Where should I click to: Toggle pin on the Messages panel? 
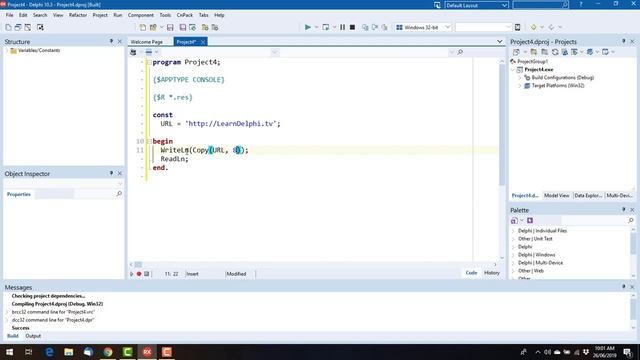pos(623,287)
